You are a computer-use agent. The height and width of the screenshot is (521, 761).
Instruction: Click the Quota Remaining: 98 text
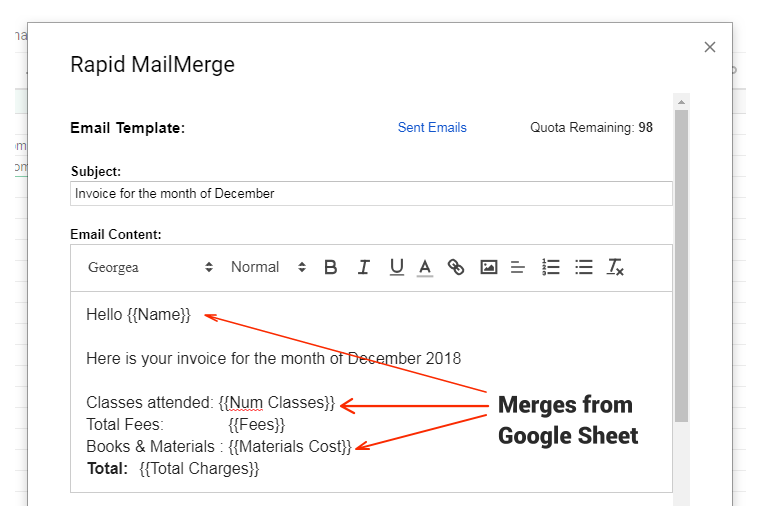click(591, 127)
